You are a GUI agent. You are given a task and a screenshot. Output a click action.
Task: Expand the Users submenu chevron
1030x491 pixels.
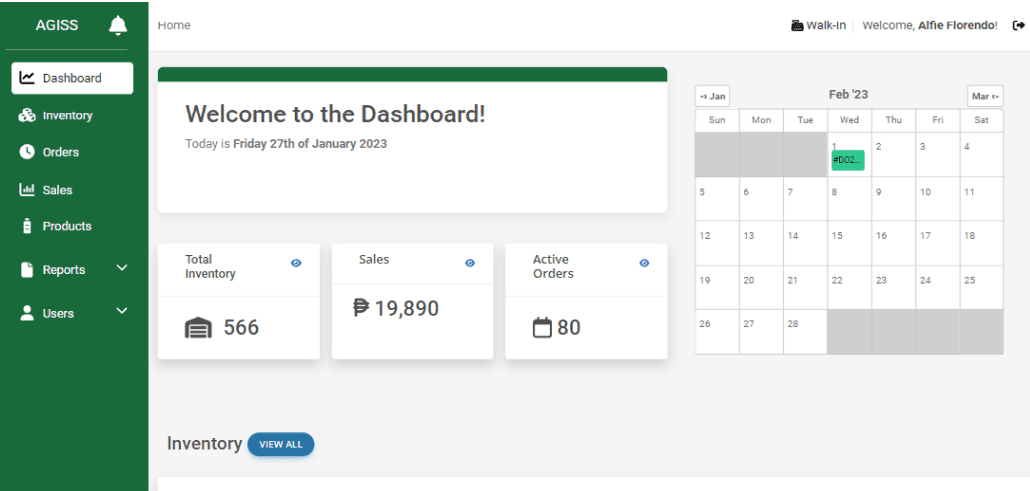pos(122,312)
